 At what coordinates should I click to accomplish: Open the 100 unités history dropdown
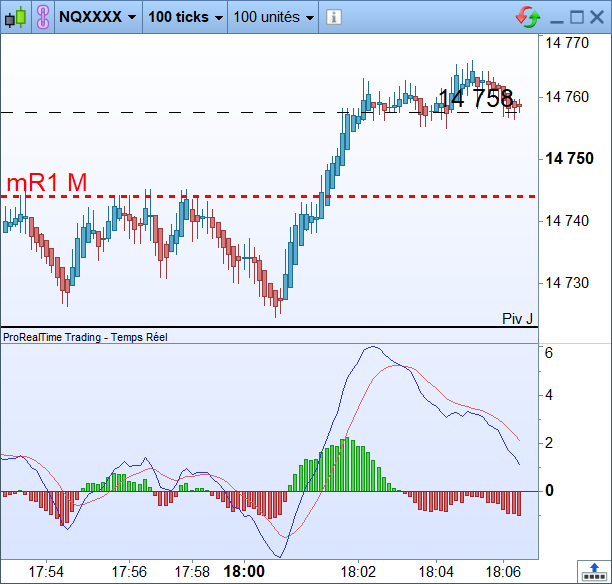point(273,17)
